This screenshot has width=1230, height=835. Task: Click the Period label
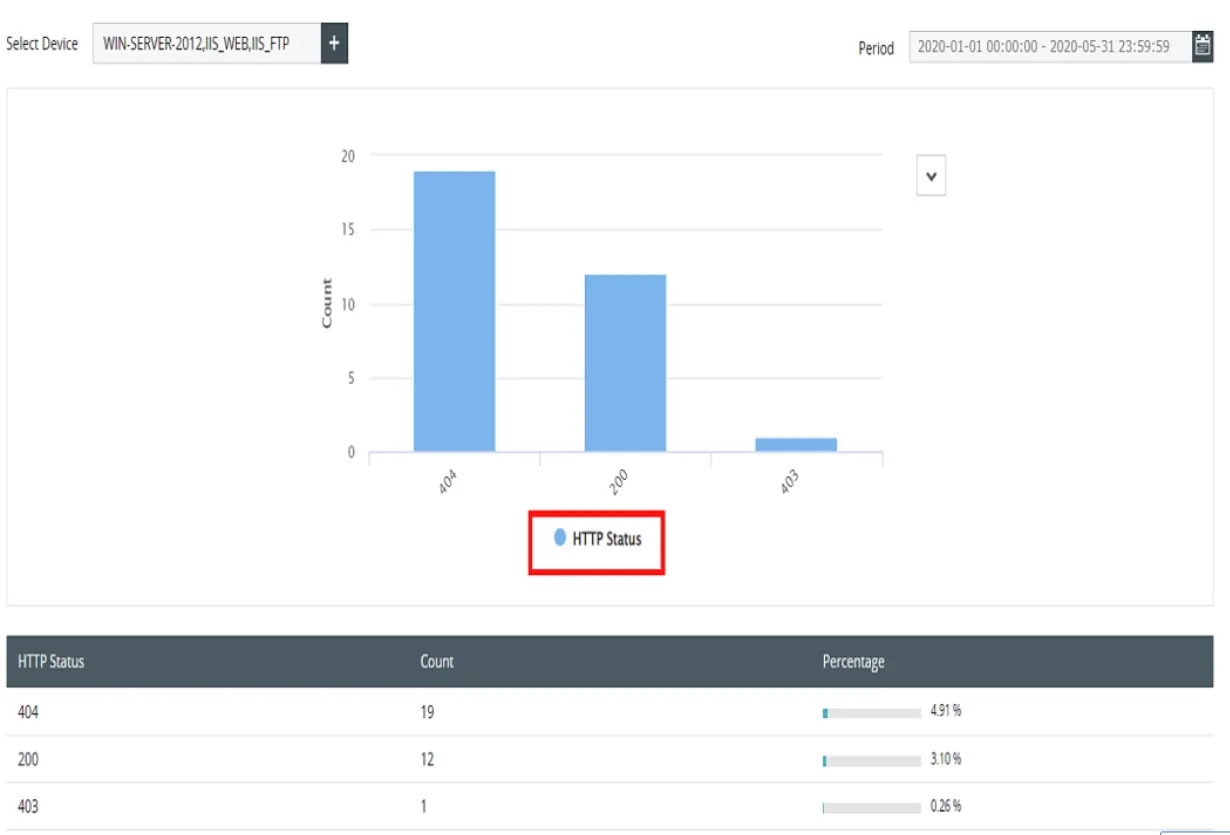pos(876,48)
